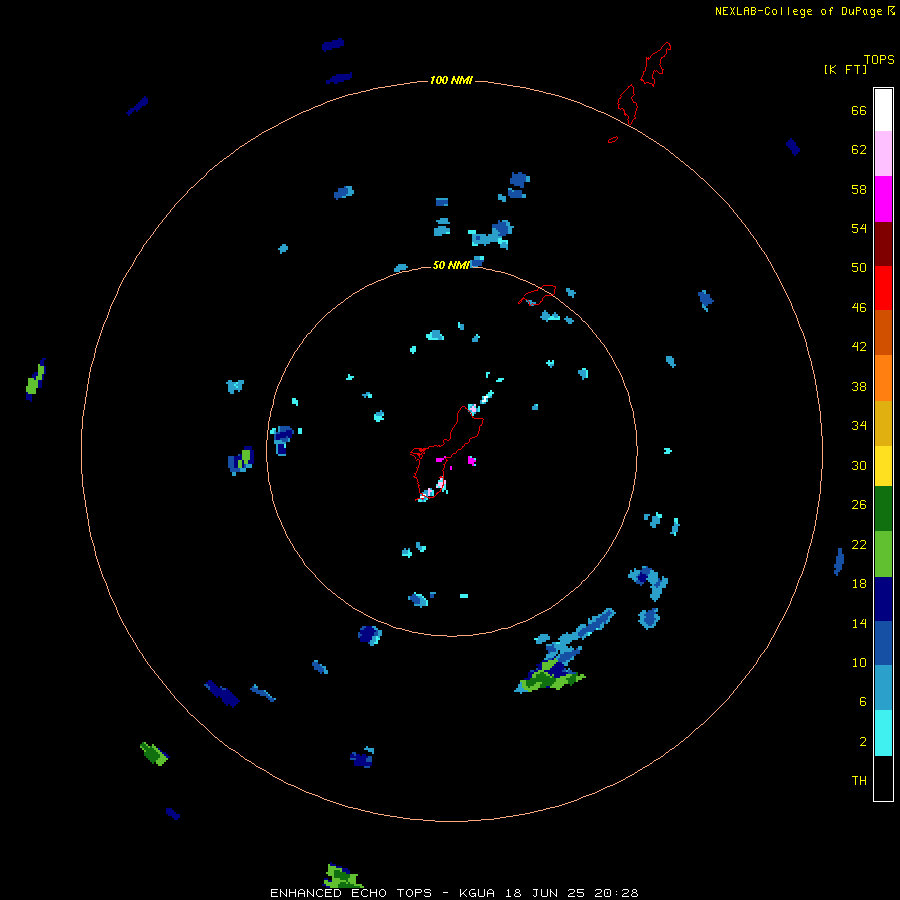Click the '100 NMI' range ring label
Viewport: 900px width, 900px height.
451,80
